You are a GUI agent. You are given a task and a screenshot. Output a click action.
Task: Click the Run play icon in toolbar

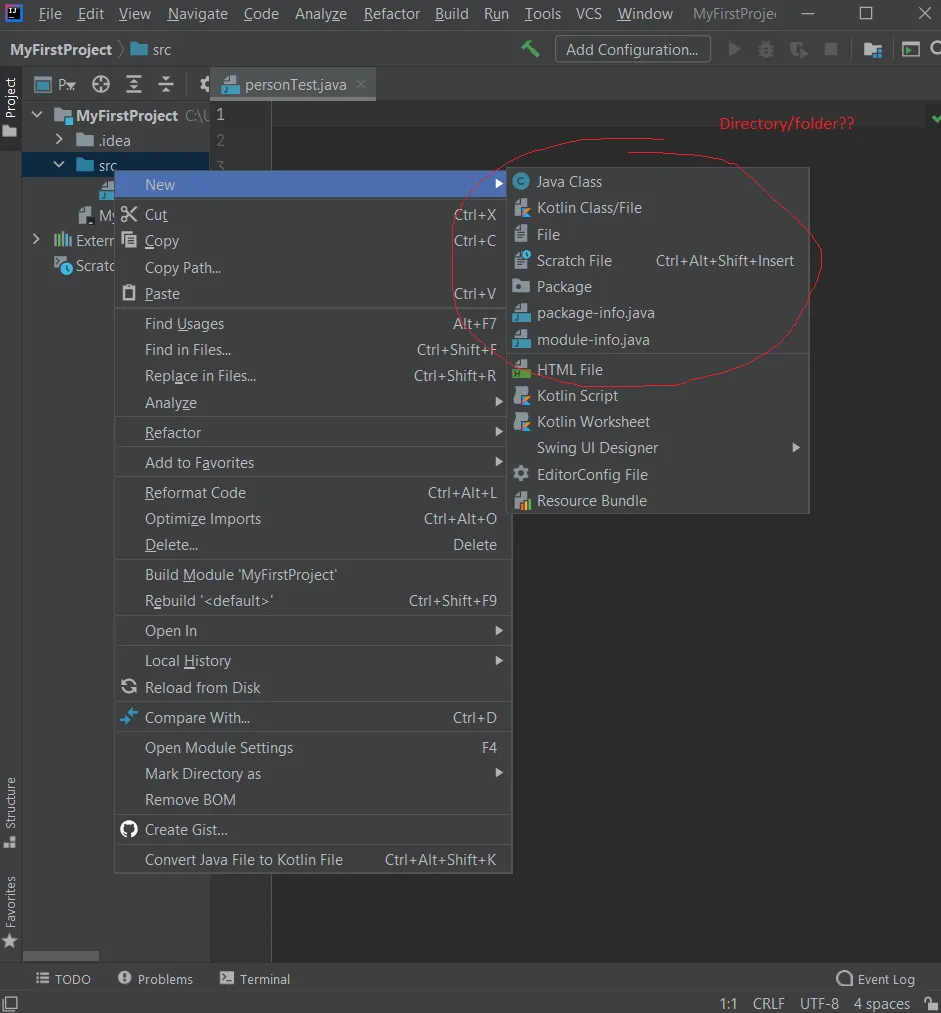[734, 49]
